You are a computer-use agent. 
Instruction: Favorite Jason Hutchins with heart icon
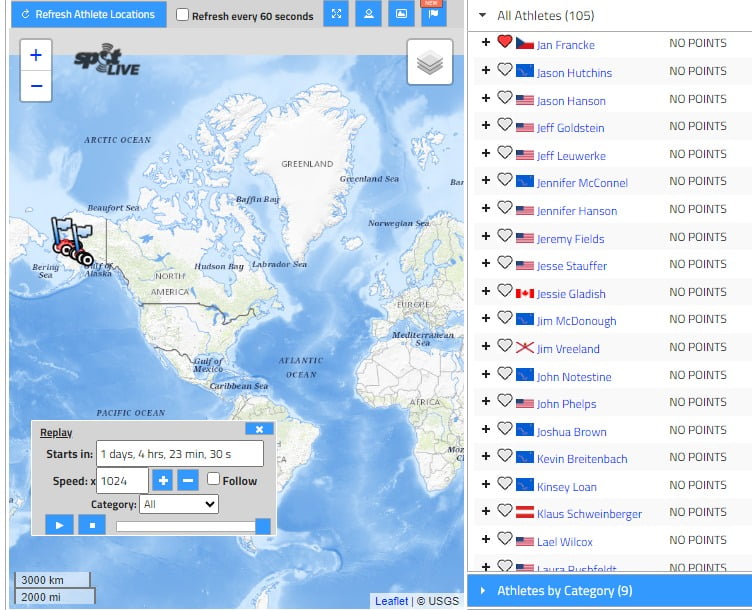coord(505,71)
